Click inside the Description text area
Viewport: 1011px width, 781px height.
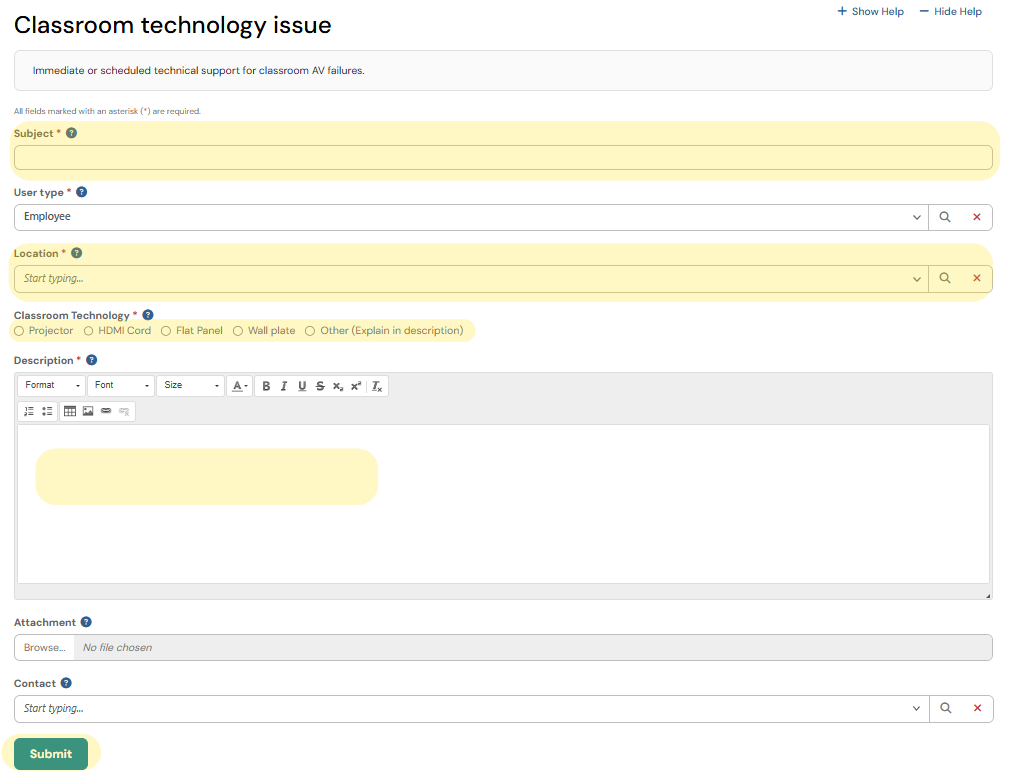pyautogui.click(x=503, y=504)
